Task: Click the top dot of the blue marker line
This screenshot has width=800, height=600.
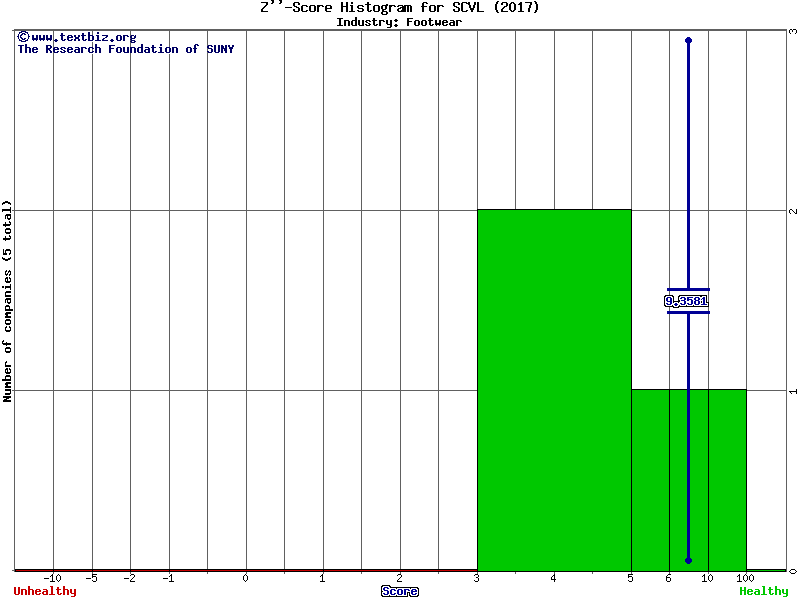Action: pyautogui.click(x=688, y=40)
